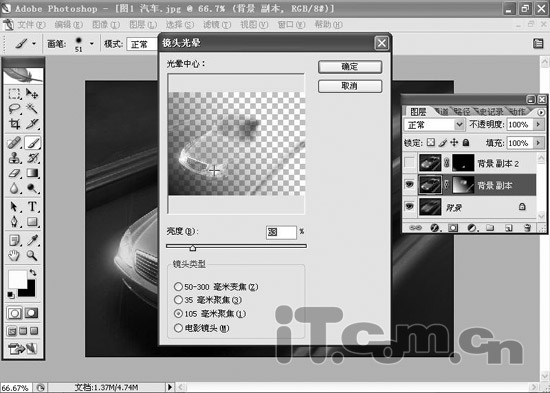Select the Shape tool
The height and width of the screenshot is (393, 550).
coord(32,222)
